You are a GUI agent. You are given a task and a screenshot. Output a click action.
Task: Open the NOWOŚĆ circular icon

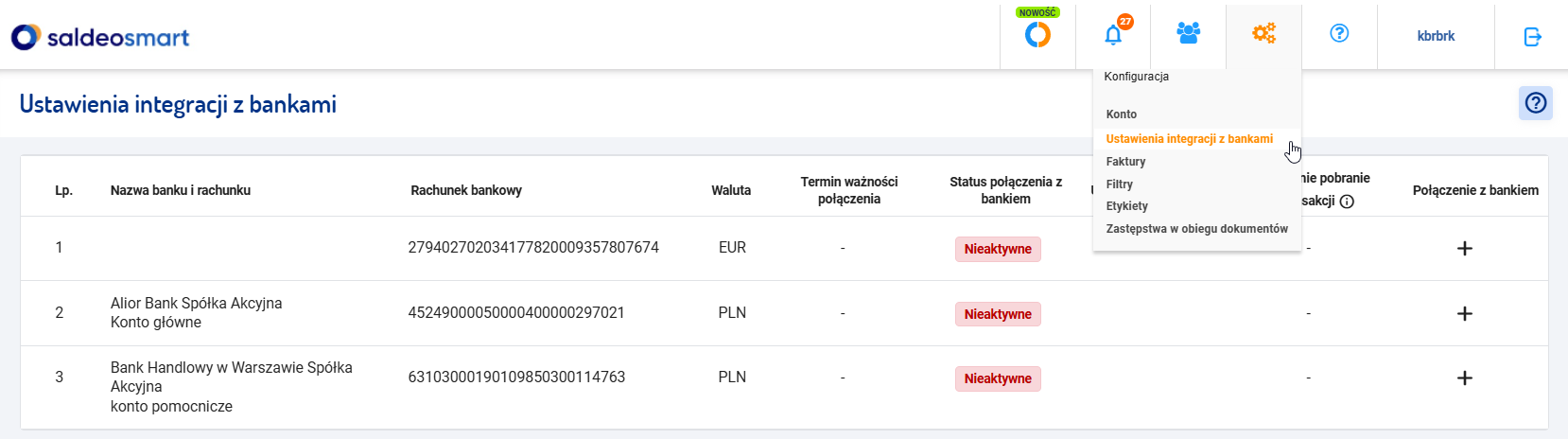click(x=1037, y=35)
